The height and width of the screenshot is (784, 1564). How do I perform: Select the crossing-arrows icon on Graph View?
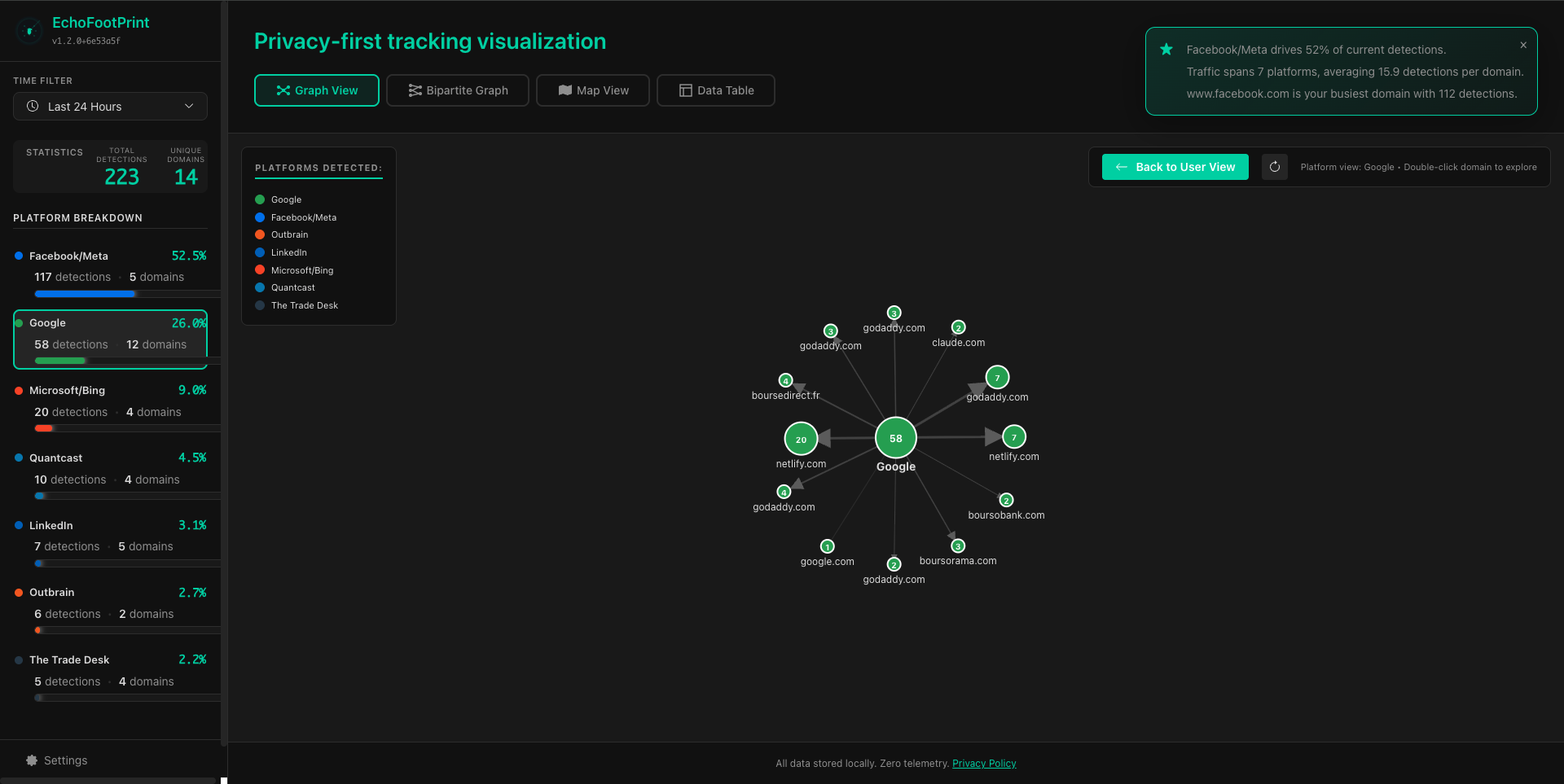click(x=281, y=90)
